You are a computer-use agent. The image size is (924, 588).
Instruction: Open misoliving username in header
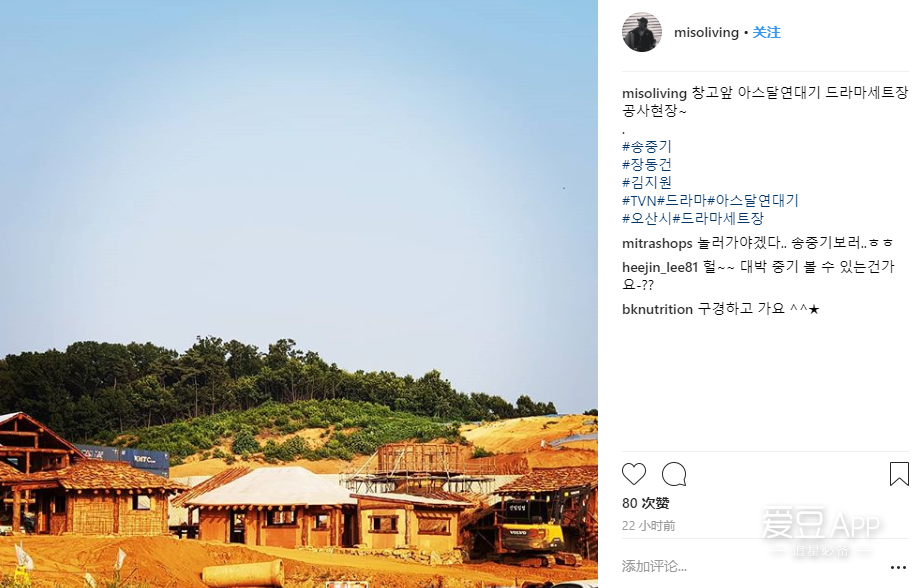pyautogui.click(x=706, y=32)
